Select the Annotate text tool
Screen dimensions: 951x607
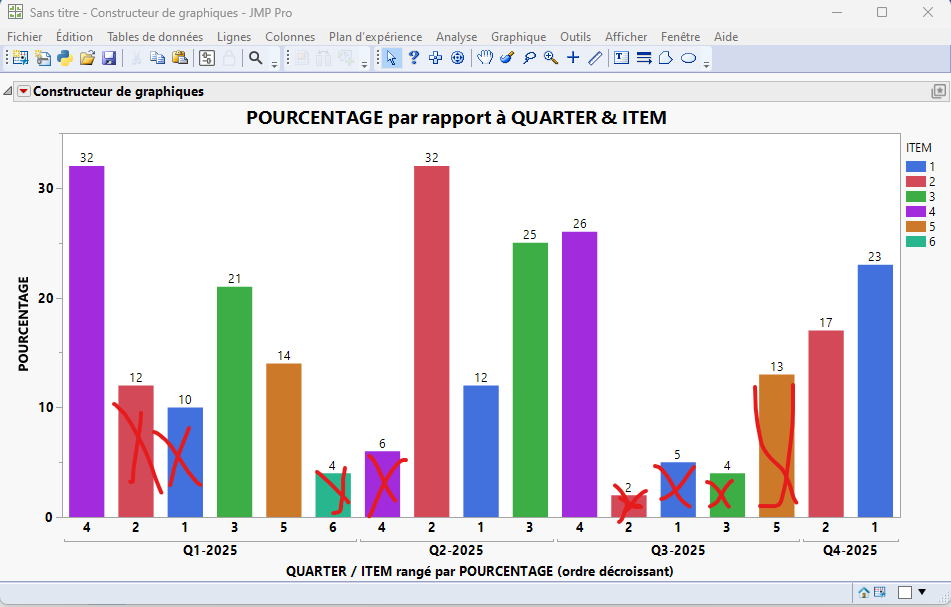click(620, 58)
